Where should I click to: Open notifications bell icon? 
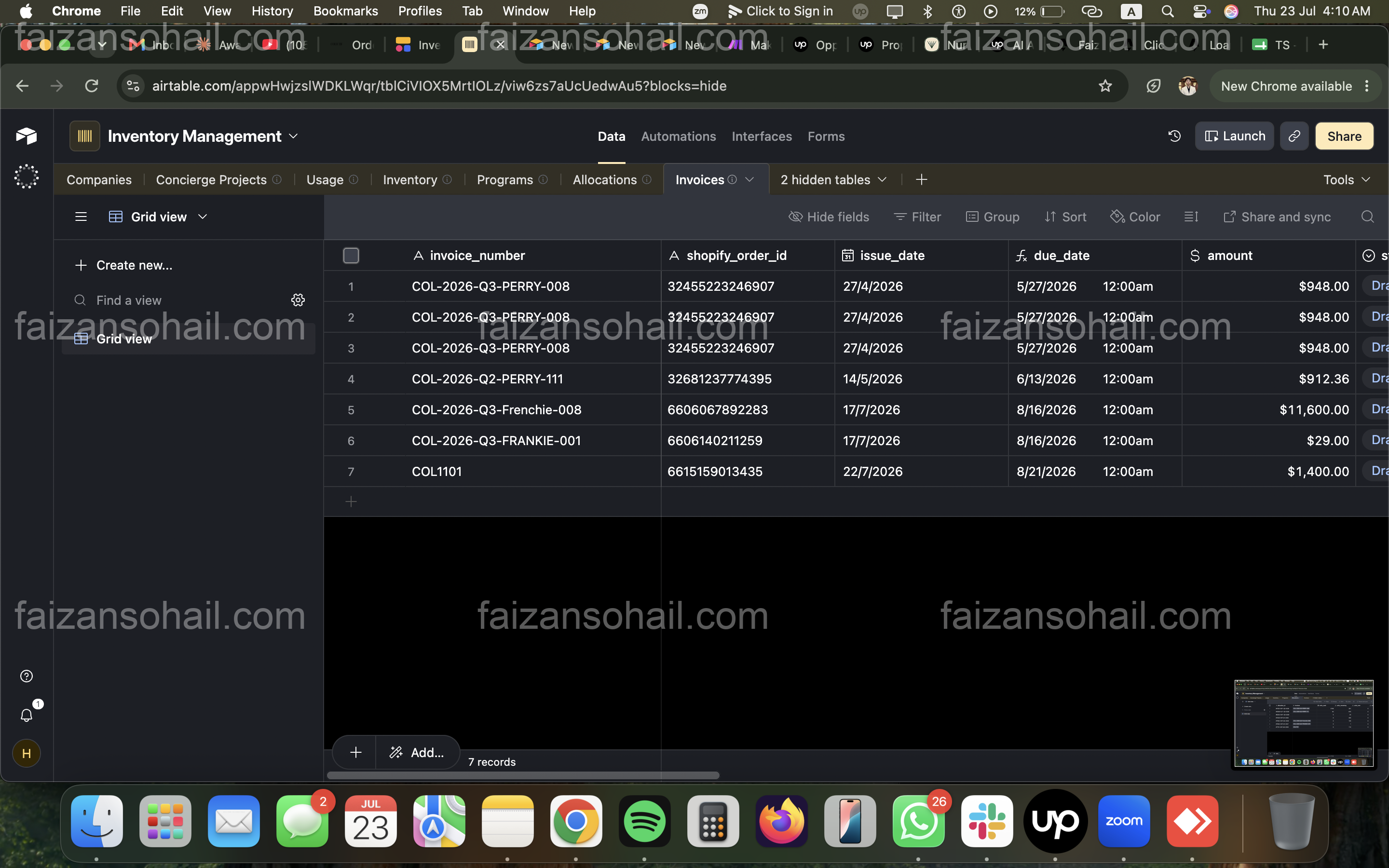(27, 715)
